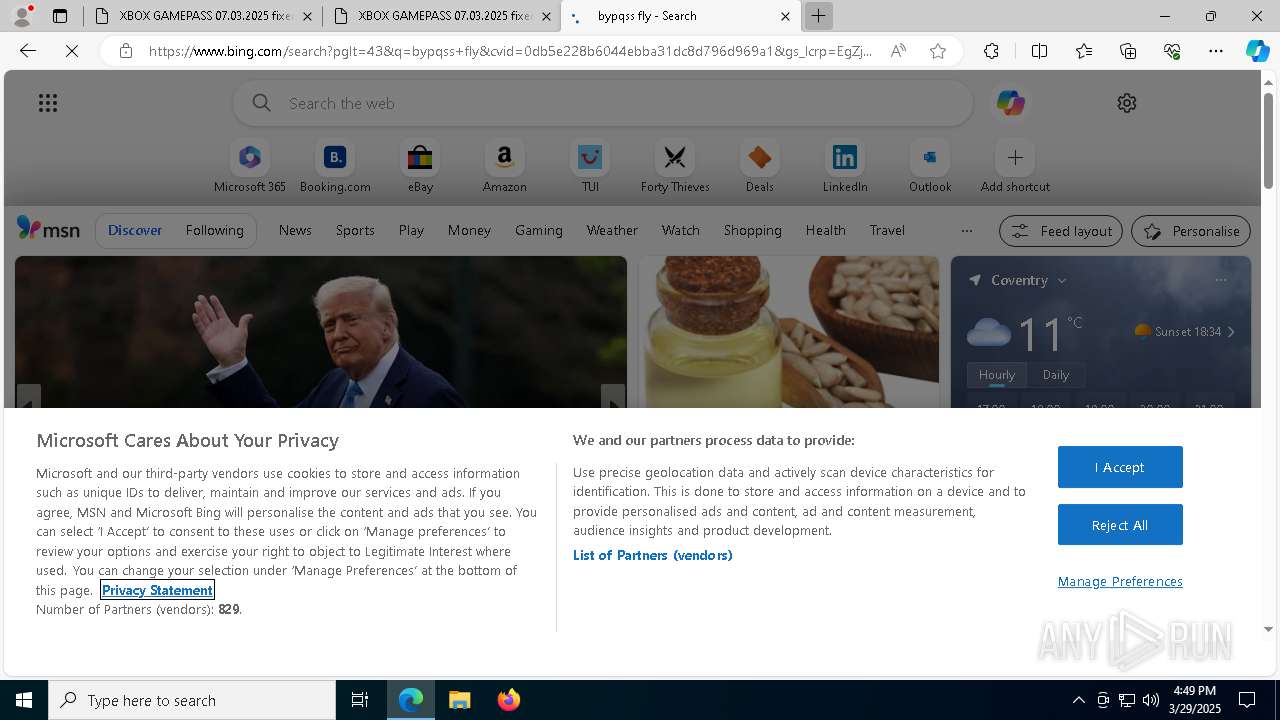The height and width of the screenshot is (720, 1280).
Task: Open the Windows Start menu
Action: (24, 700)
